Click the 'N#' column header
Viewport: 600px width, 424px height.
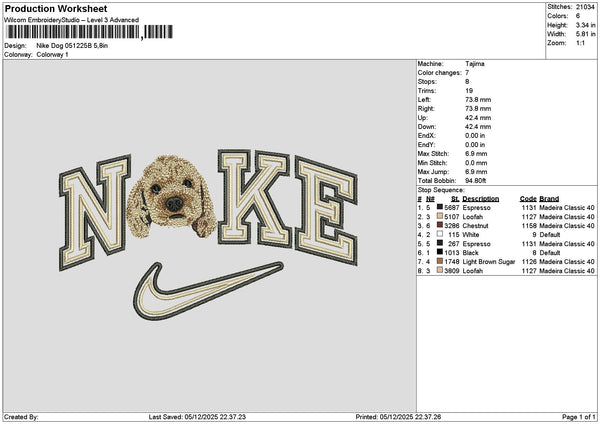(430, 199)
